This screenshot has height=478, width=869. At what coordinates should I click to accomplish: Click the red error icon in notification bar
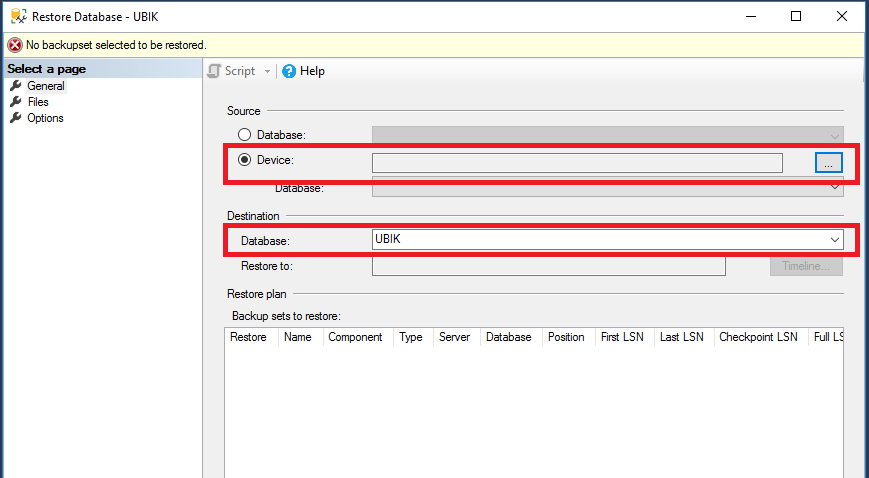(x=14, y=45)
